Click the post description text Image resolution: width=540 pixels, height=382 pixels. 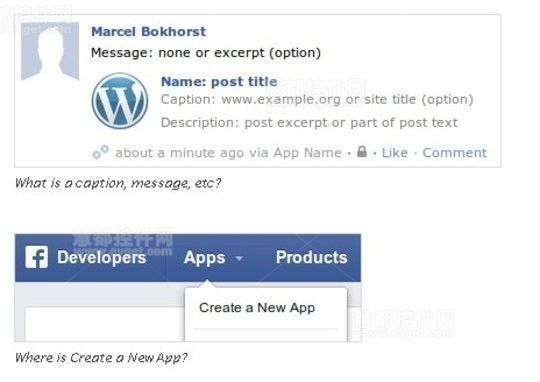309,123
